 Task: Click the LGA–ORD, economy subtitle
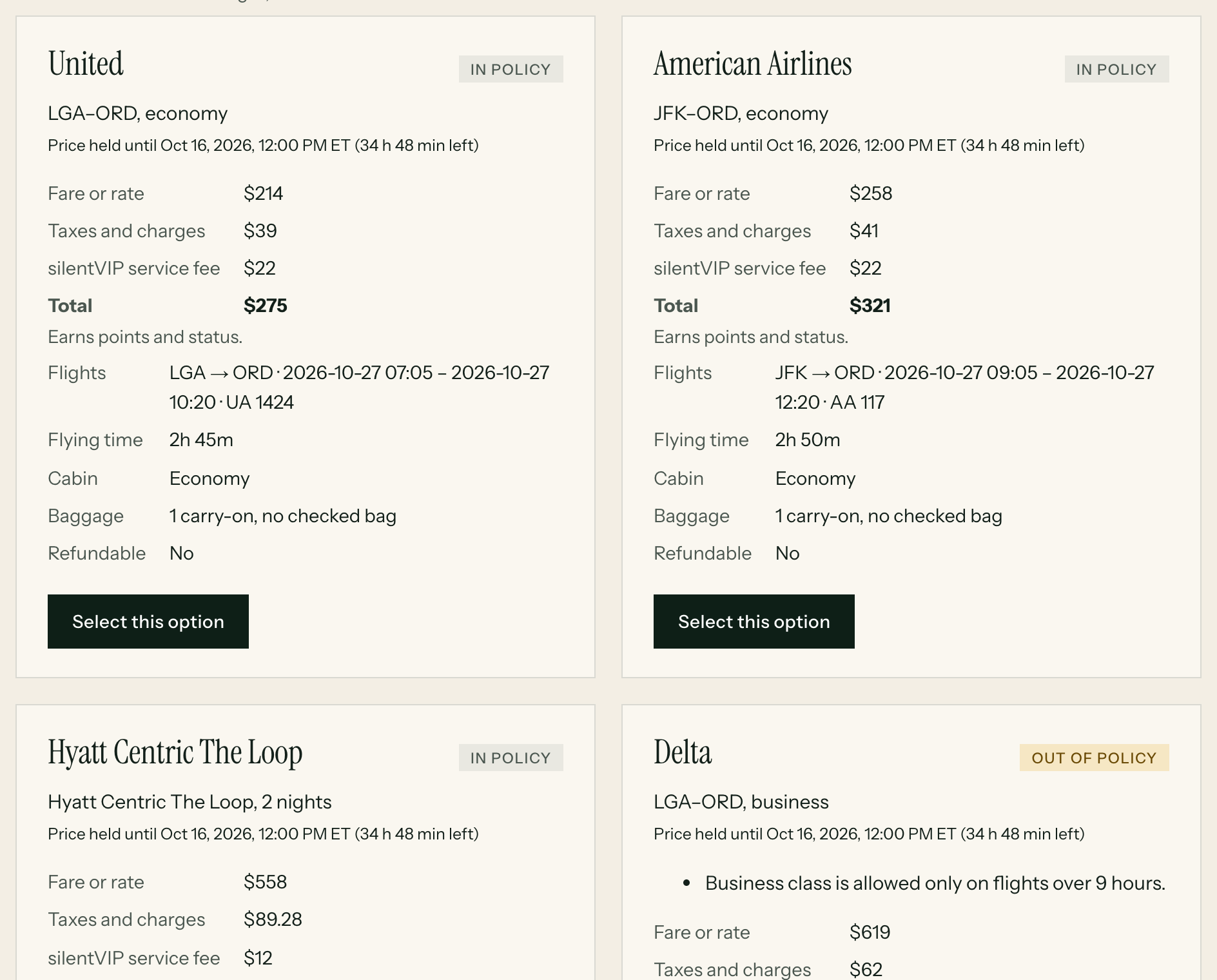(138, 113)
